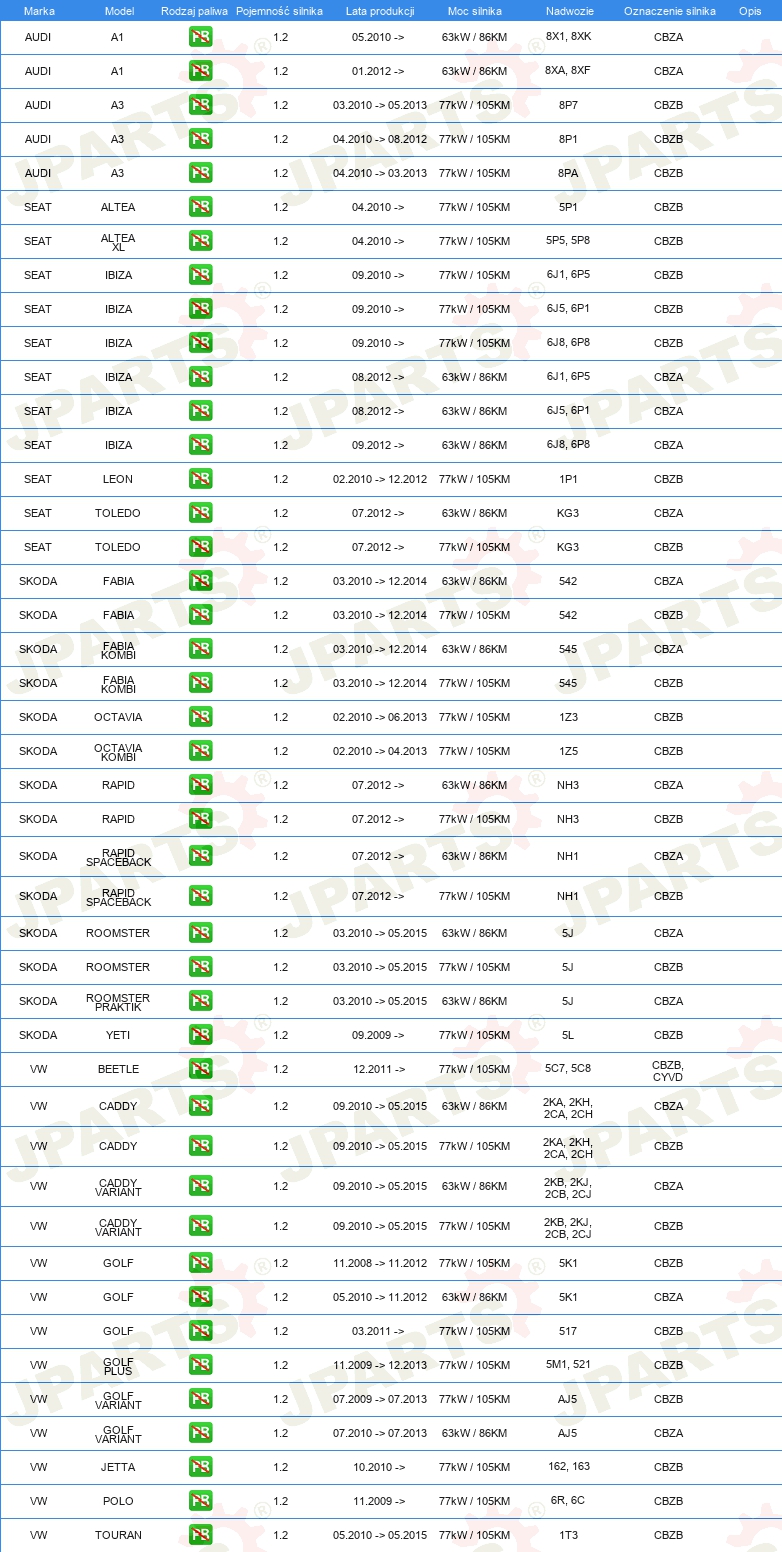Viewport: 782px width, 1552px height.
Task: Click the model name 'BEETLE'
Action: tap(118, 1069)
